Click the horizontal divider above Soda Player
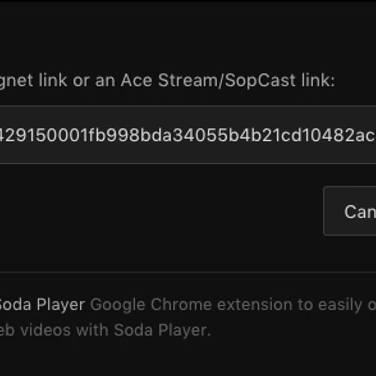 [x=188, y=272]
